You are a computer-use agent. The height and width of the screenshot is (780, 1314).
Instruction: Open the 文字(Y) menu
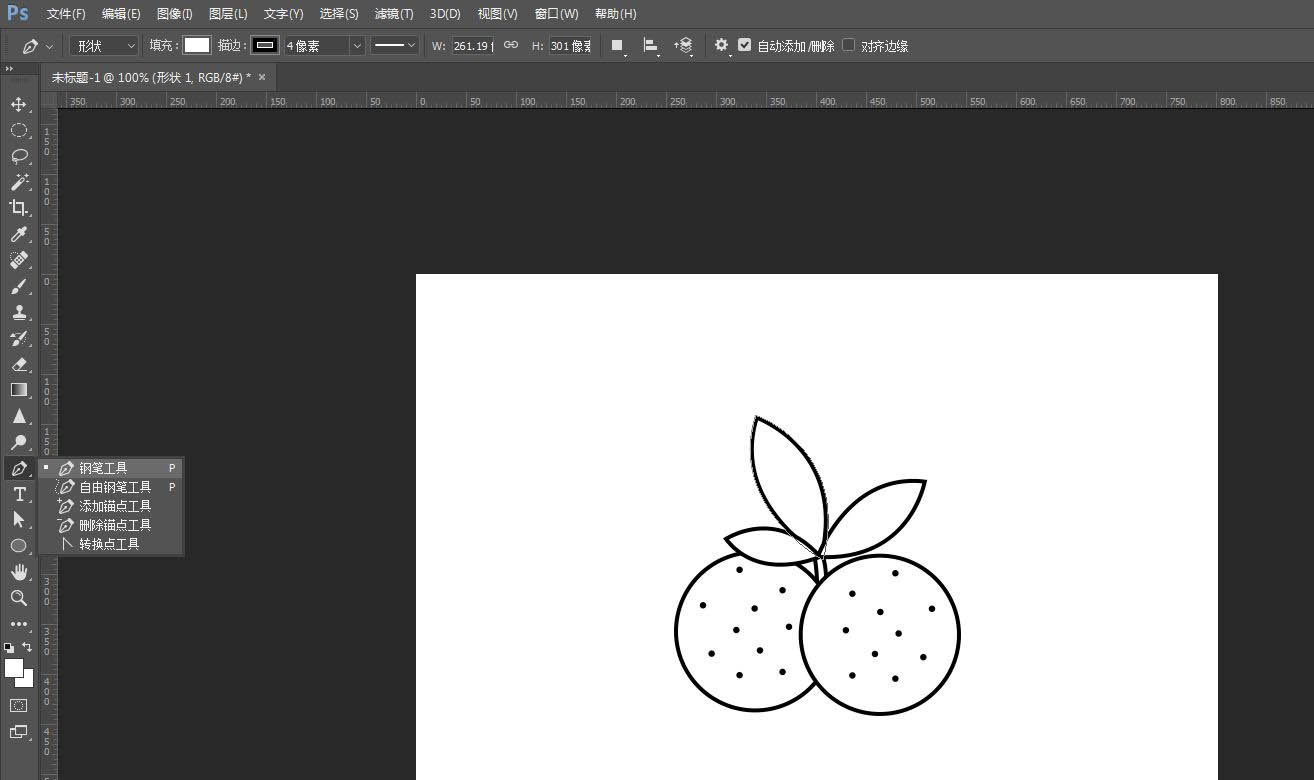tap(284, 14)
